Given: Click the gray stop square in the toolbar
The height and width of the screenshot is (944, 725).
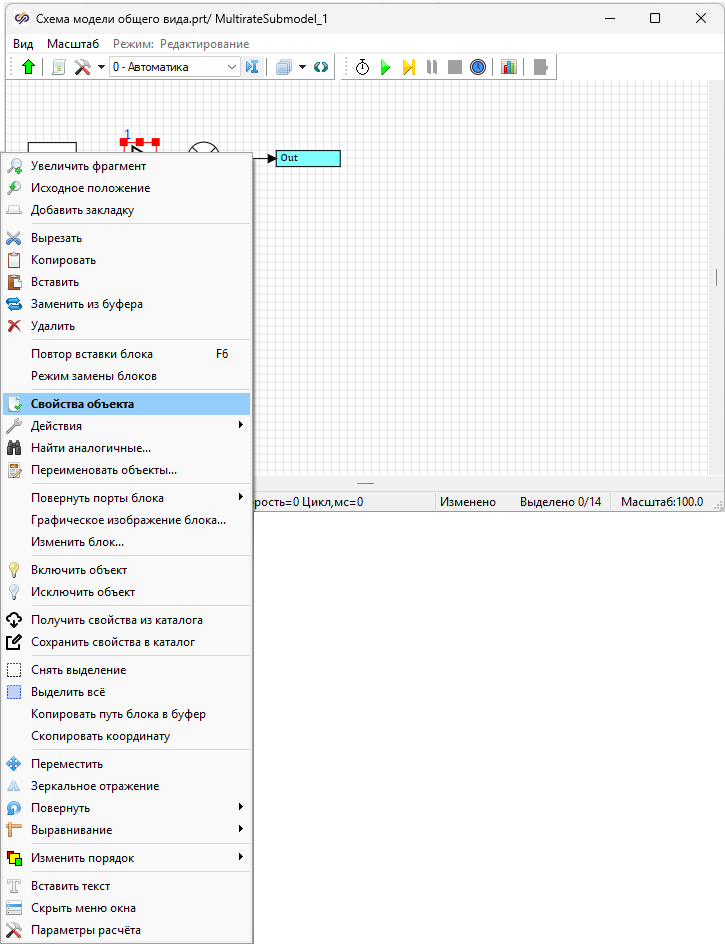Looking at the screenshot, I should (x=455, y=67).
